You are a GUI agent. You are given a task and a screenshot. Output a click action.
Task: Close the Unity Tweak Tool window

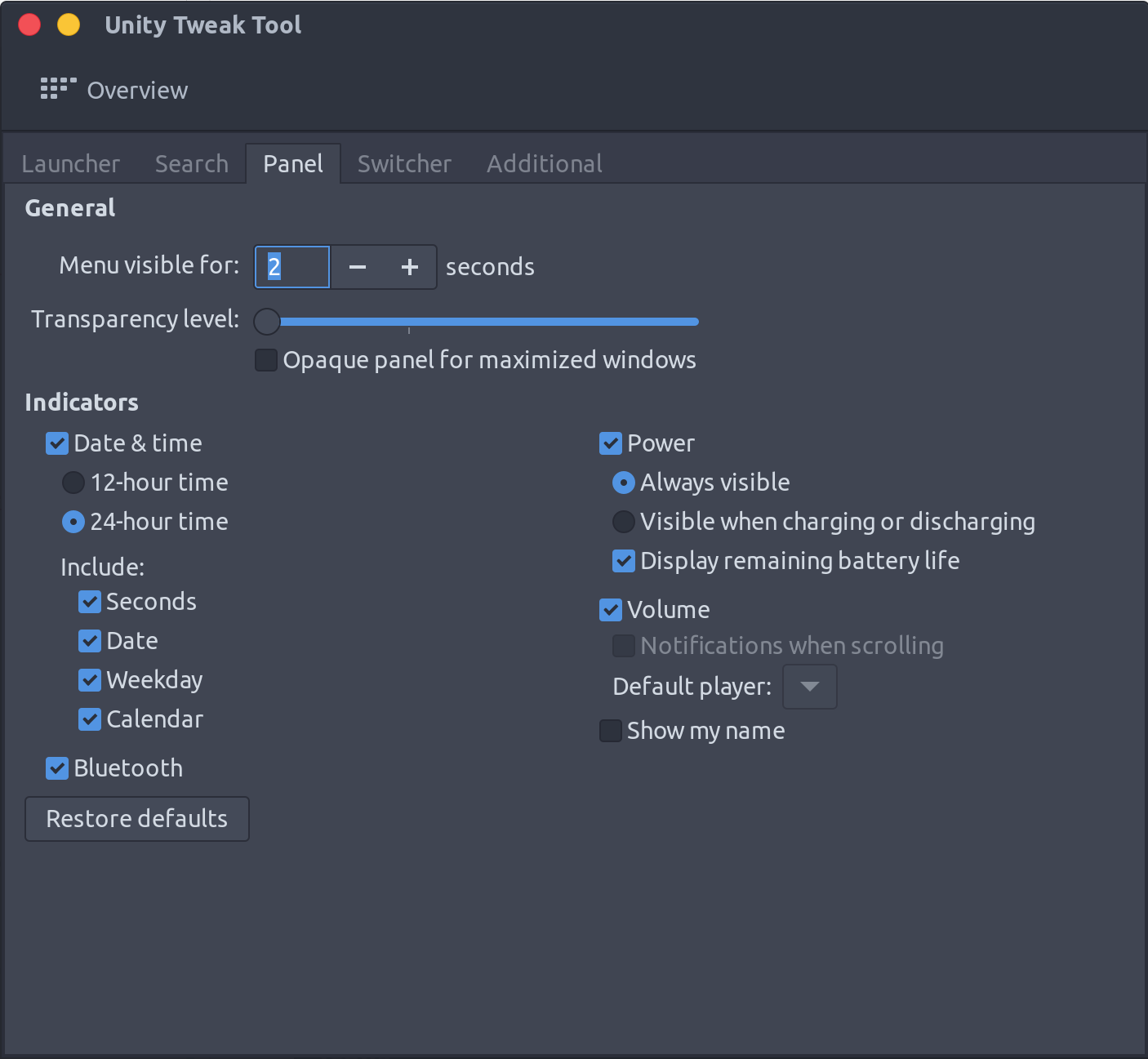pyautogui.click(x=30, y=25)
